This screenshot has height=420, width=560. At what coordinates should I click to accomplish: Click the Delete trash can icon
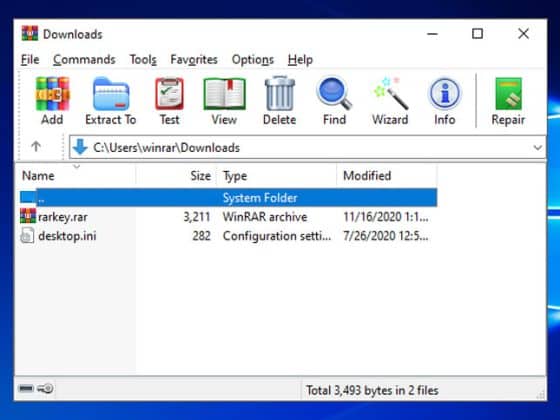(x=280, y=94)
